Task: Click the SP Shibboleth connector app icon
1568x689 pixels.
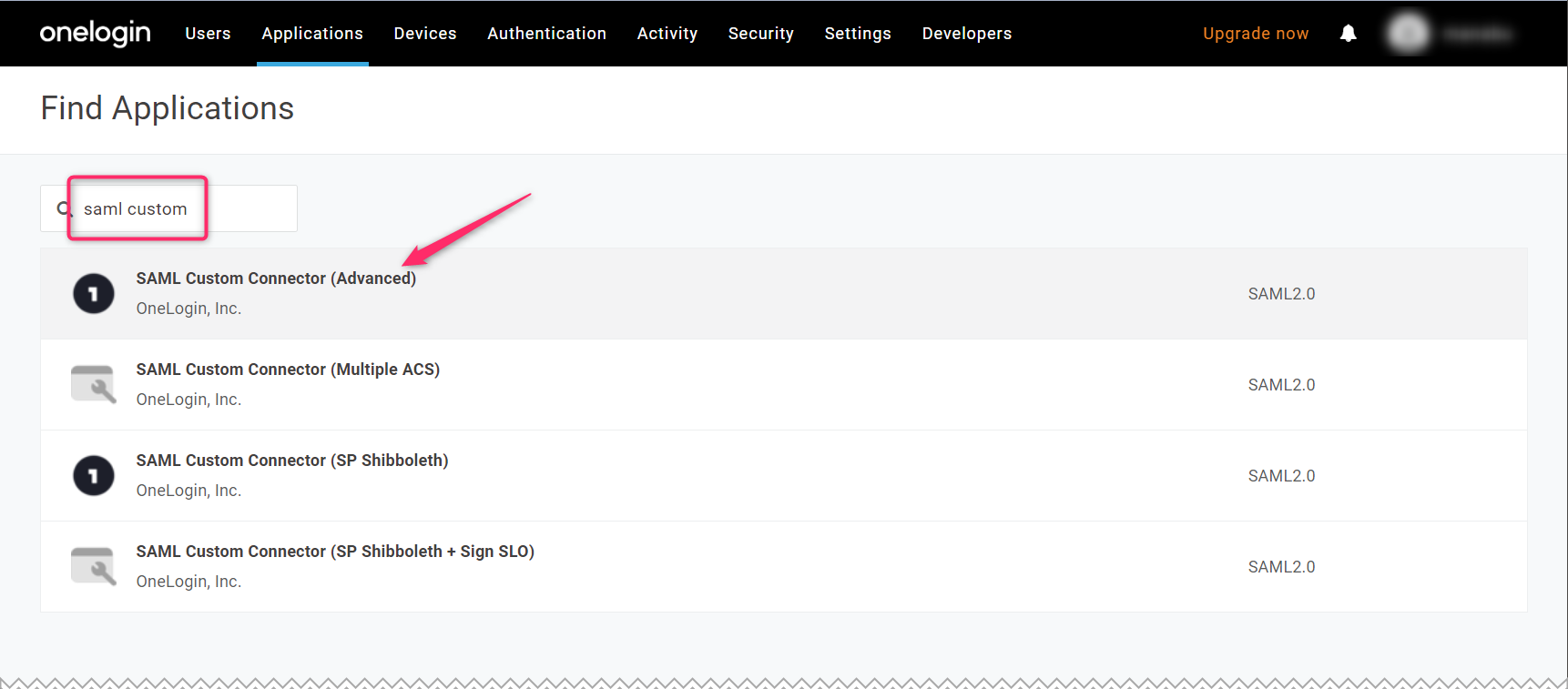Action: tap(94, 476)
